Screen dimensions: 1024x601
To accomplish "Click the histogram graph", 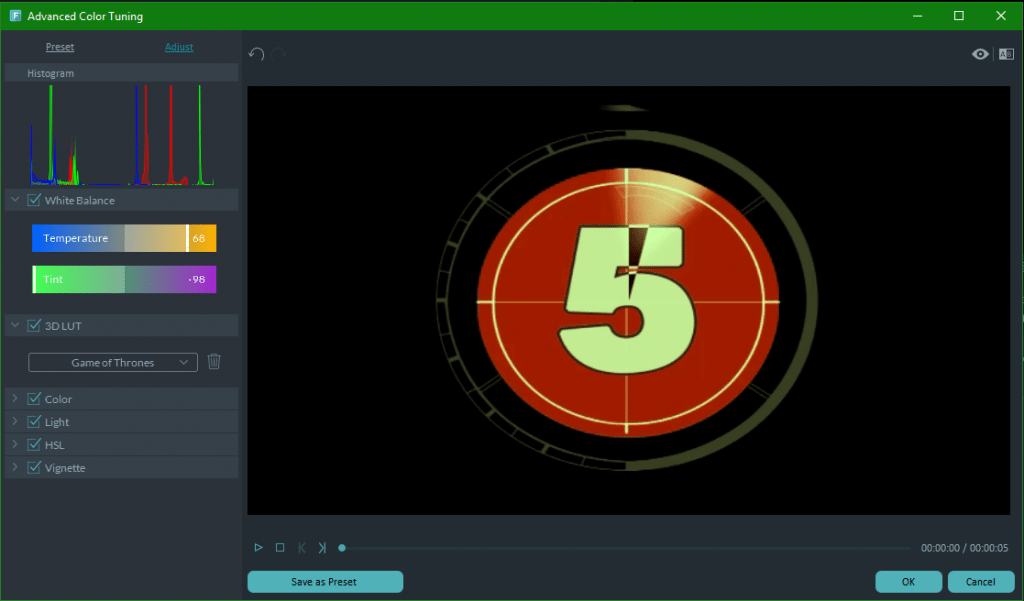I will pyautogui.click(x=122, y=135).
